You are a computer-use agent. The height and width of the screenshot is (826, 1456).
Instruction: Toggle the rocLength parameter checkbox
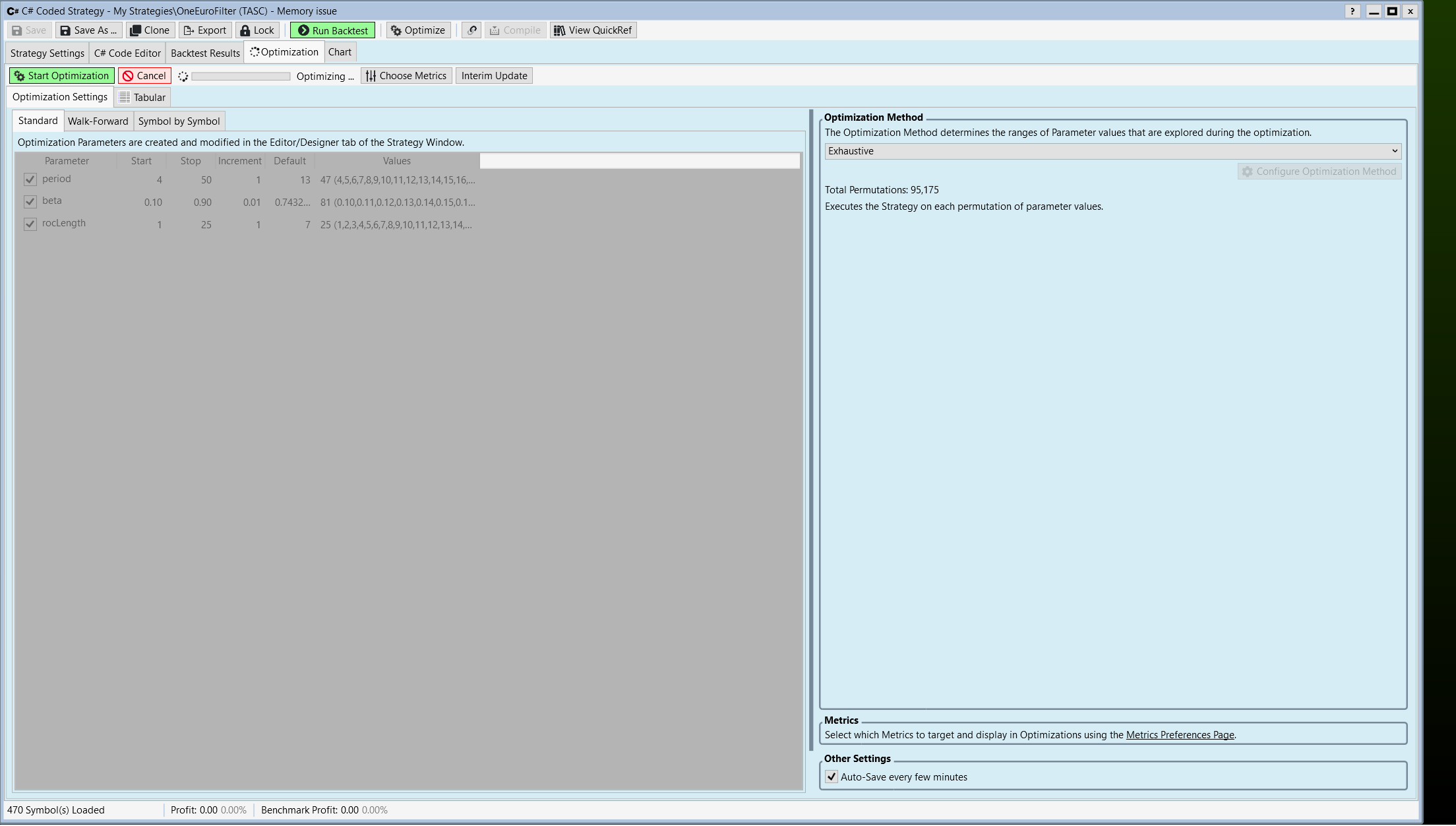(30, 224)
